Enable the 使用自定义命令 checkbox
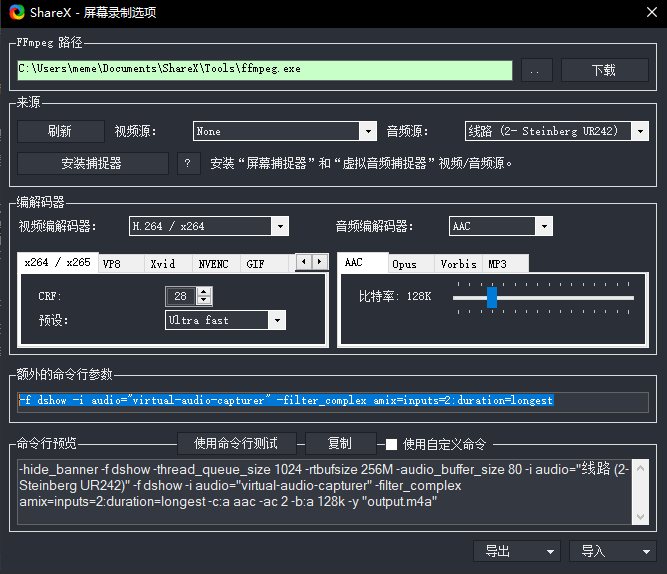This screenshot has width=667, height=574. [392, 444]
